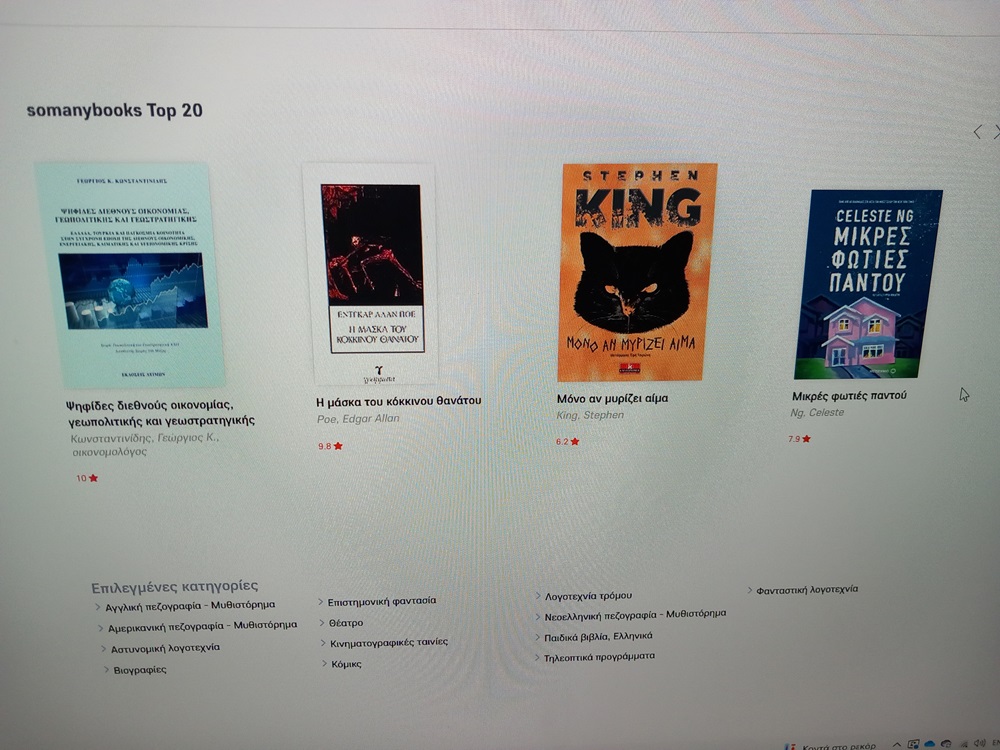1000x750 pixels.
Task: Open the Επιστημονική φαντασία category
Action: [381, 601]
